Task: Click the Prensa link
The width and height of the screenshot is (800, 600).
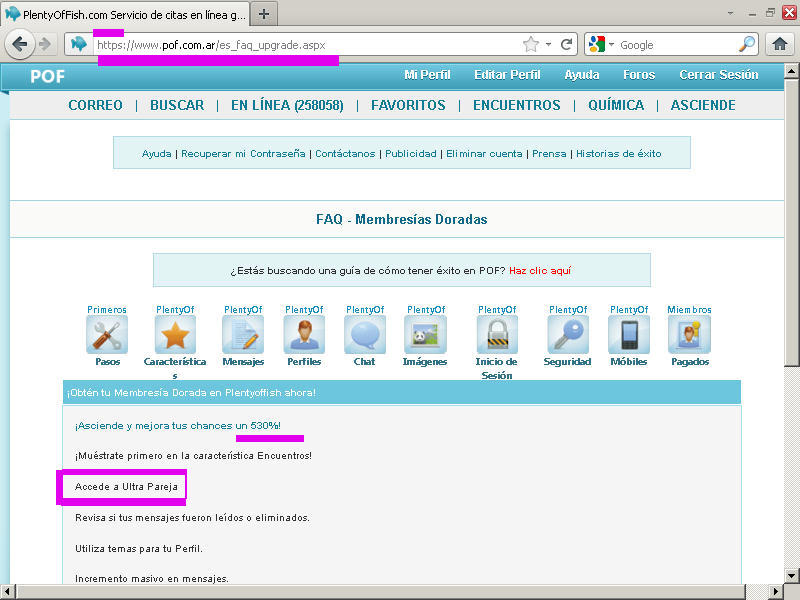Action: coord(549,154)
